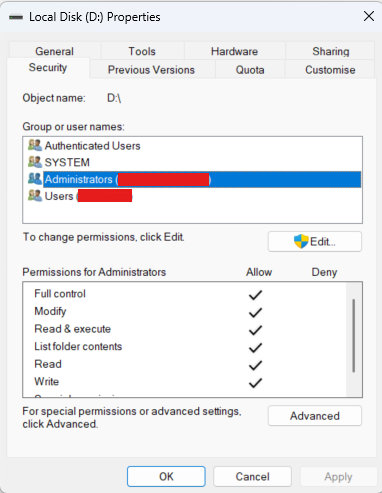Click the Modify permission label
This screenshot has height=493, width=382.
tap(50, 311)
